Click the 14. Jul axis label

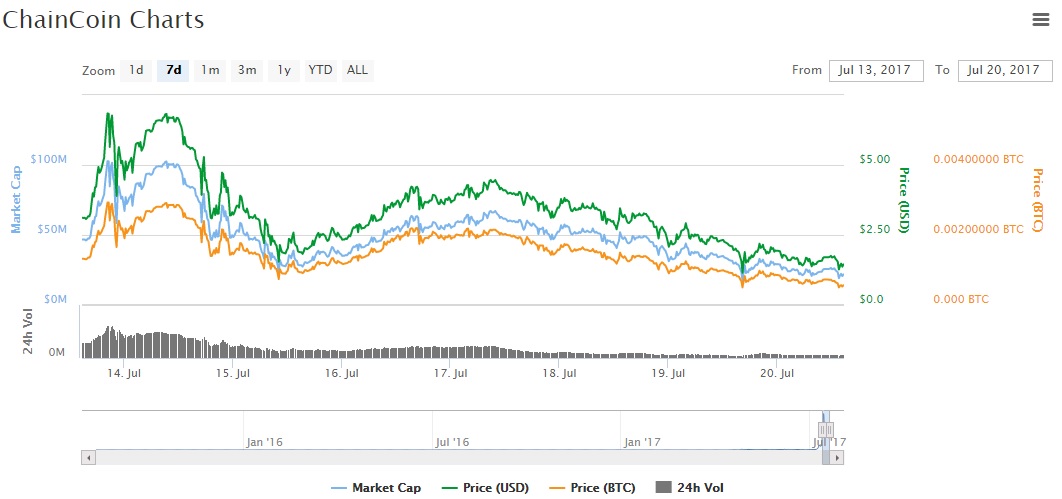point(125,373)
